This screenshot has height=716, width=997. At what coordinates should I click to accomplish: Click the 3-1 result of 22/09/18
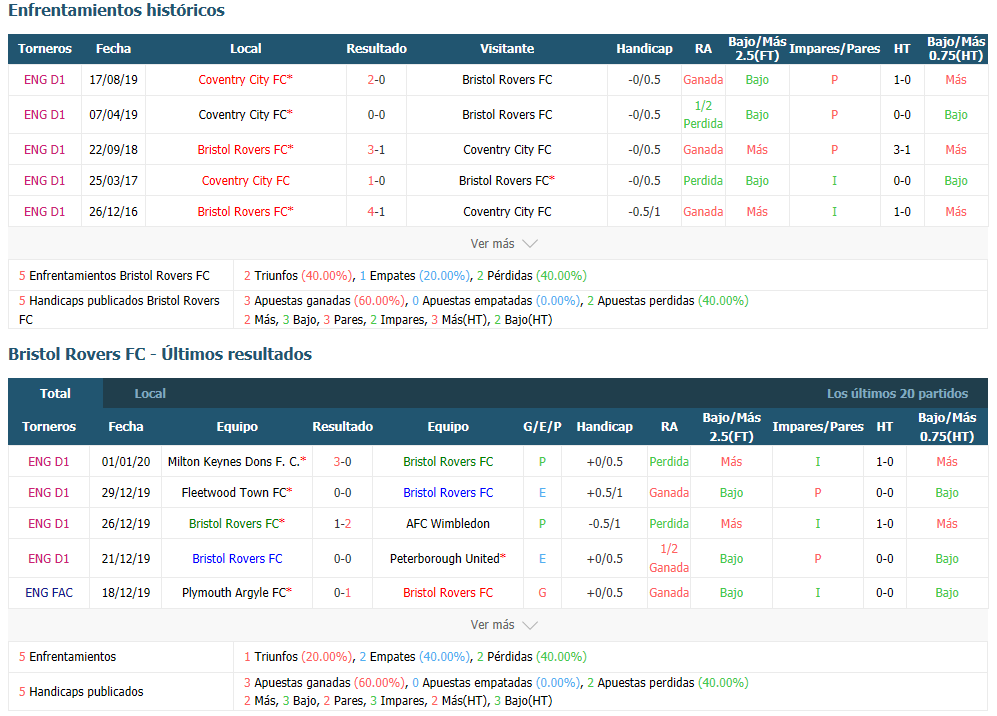pos(376,149)
